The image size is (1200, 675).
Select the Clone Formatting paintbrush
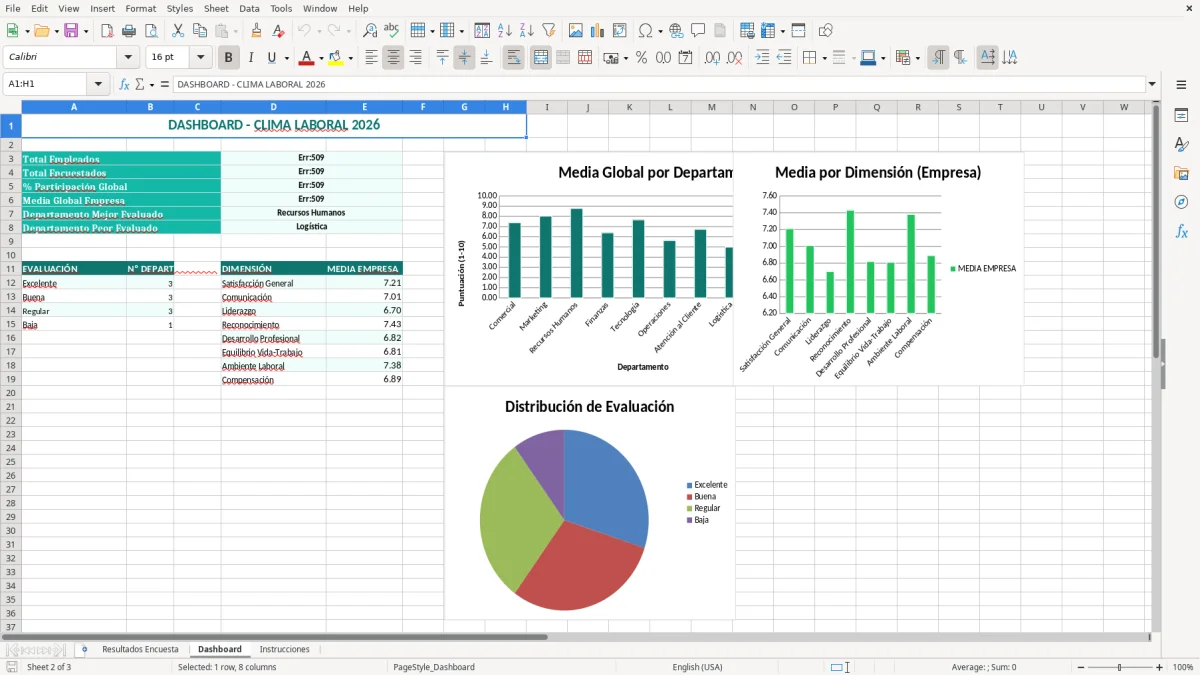(256, 31)
